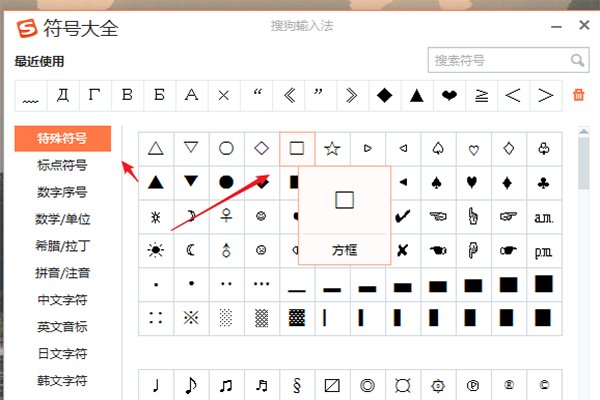This screenshot has width=600, height=400.
Task: Close the 符号大全 window
Action: 584,25
